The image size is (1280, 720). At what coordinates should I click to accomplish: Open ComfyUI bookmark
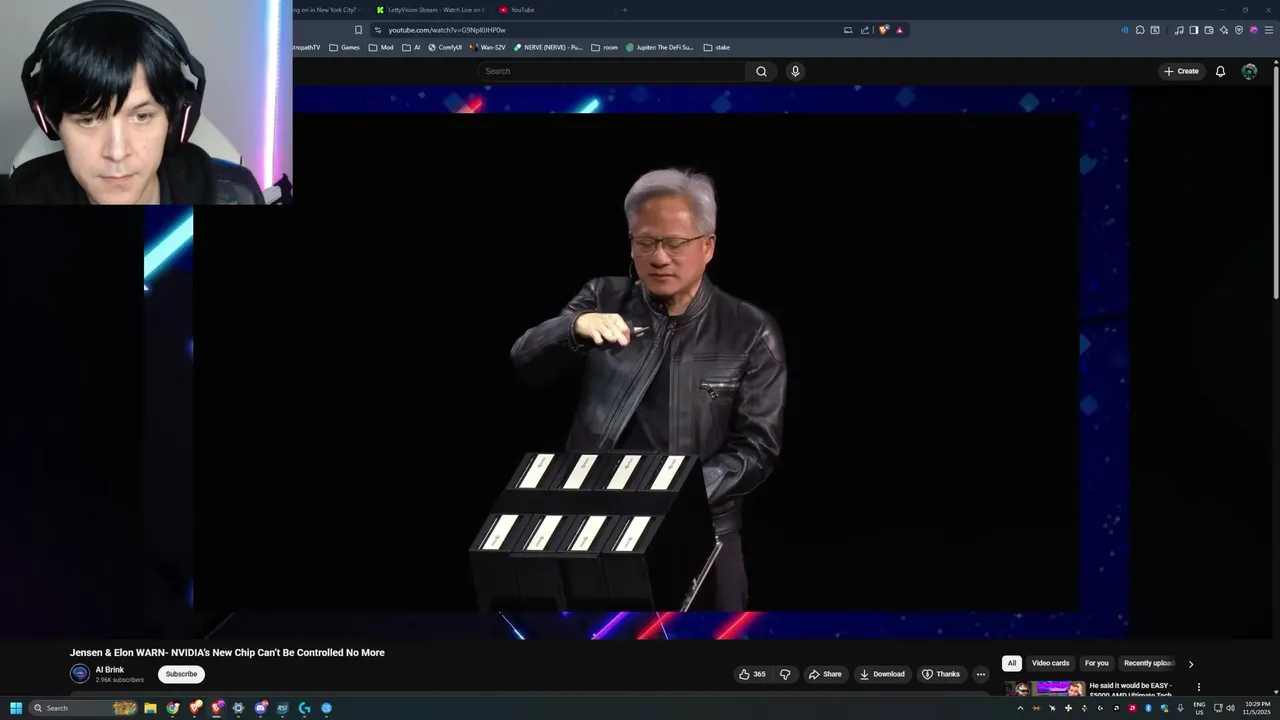tap(445, 47)
